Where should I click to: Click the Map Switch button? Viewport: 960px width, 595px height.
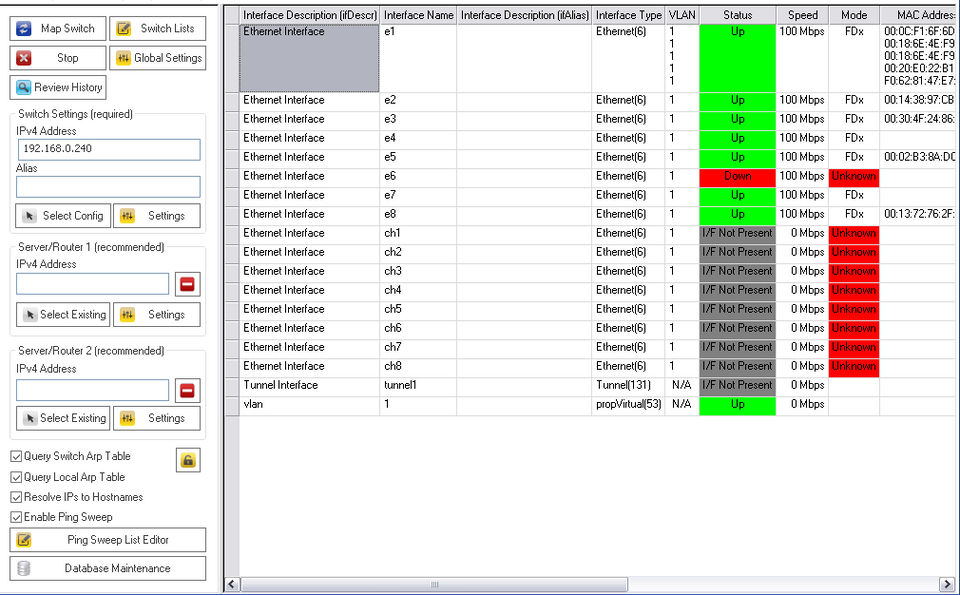click(58, 28)
